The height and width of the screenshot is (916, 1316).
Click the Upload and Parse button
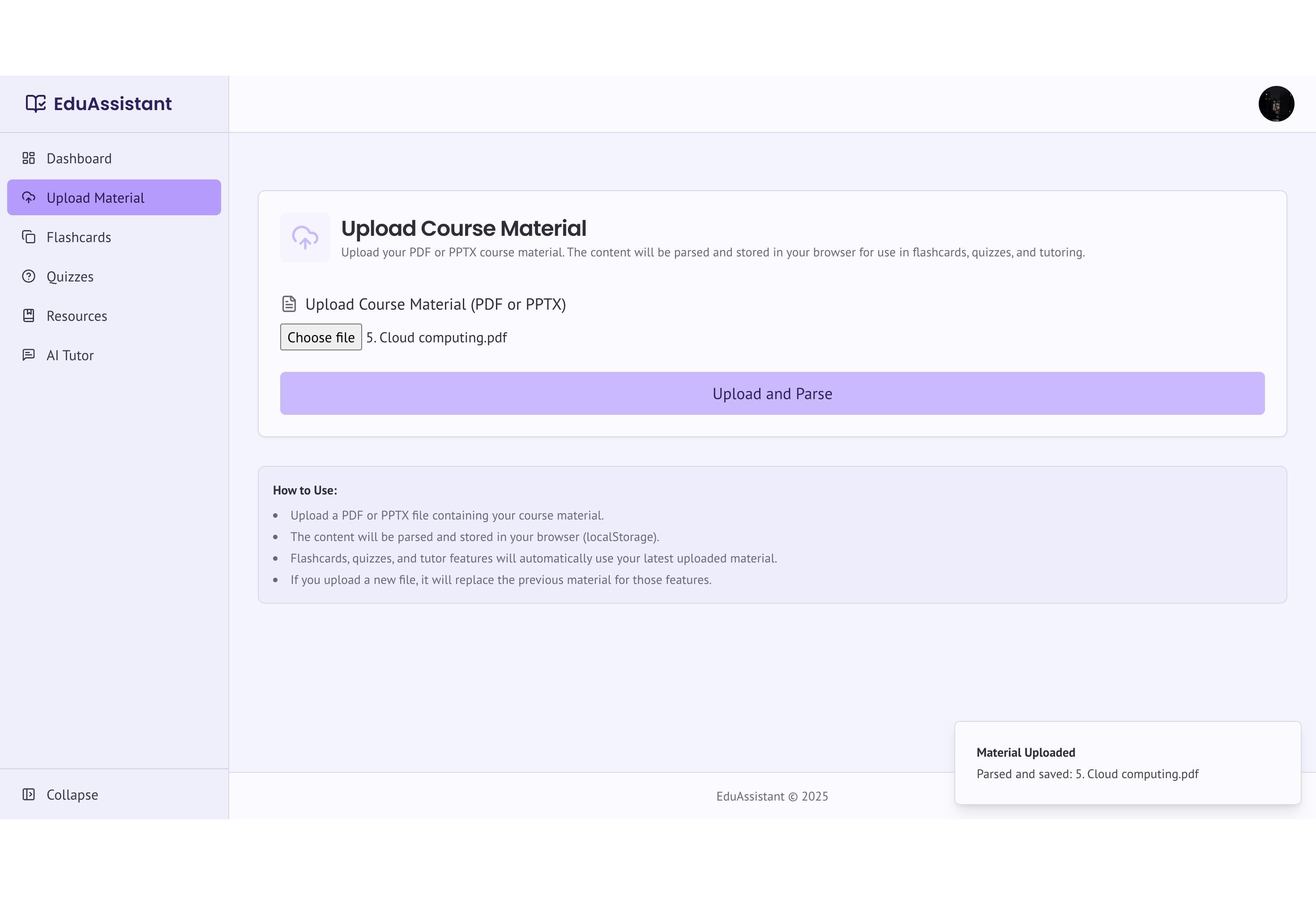coord(772,393)
